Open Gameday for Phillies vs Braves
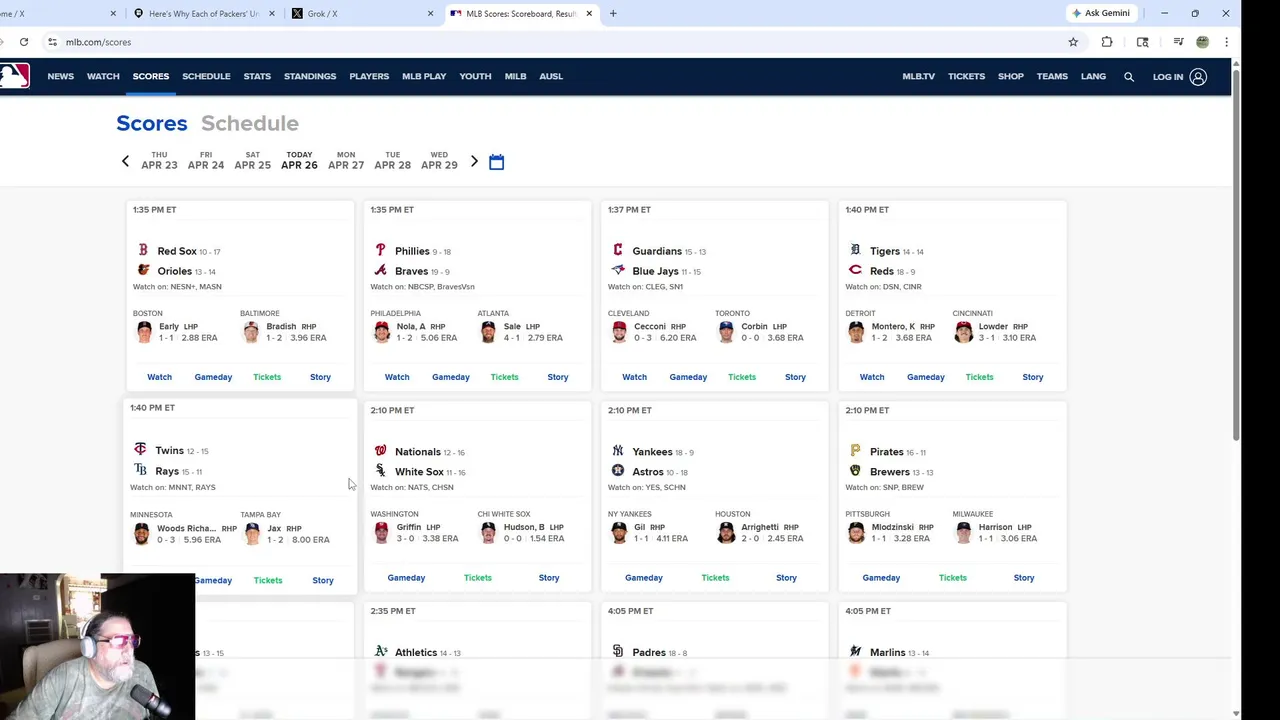Viewport: 1280px width, 720px height. click(x=451, y=377)
